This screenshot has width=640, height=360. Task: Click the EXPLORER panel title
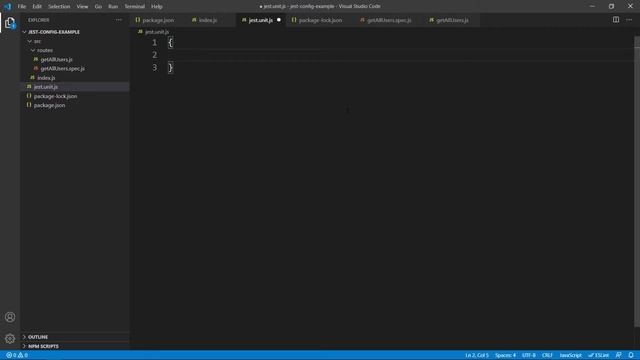click(39, 20)
